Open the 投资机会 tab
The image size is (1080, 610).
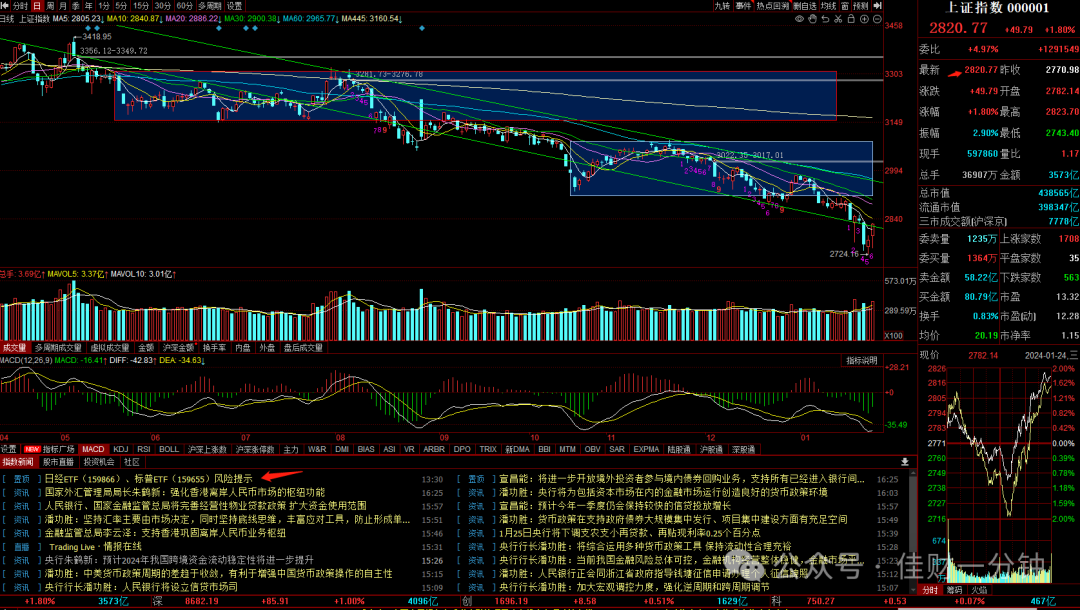click(x=98, y=462)
